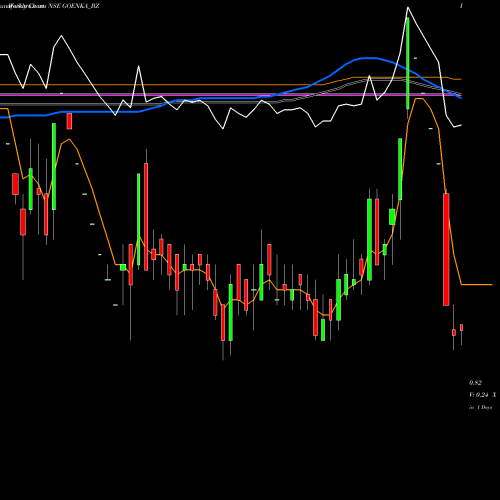Click the 'NSE GOENKA_BZ' chart title
500x500 pixels.
pos(74,6)
